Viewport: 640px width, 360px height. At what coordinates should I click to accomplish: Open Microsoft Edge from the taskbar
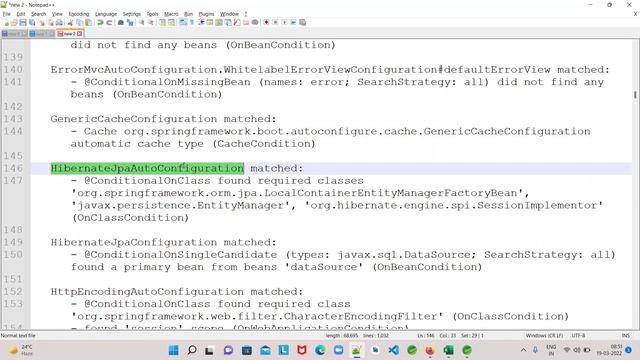[320, 350]
